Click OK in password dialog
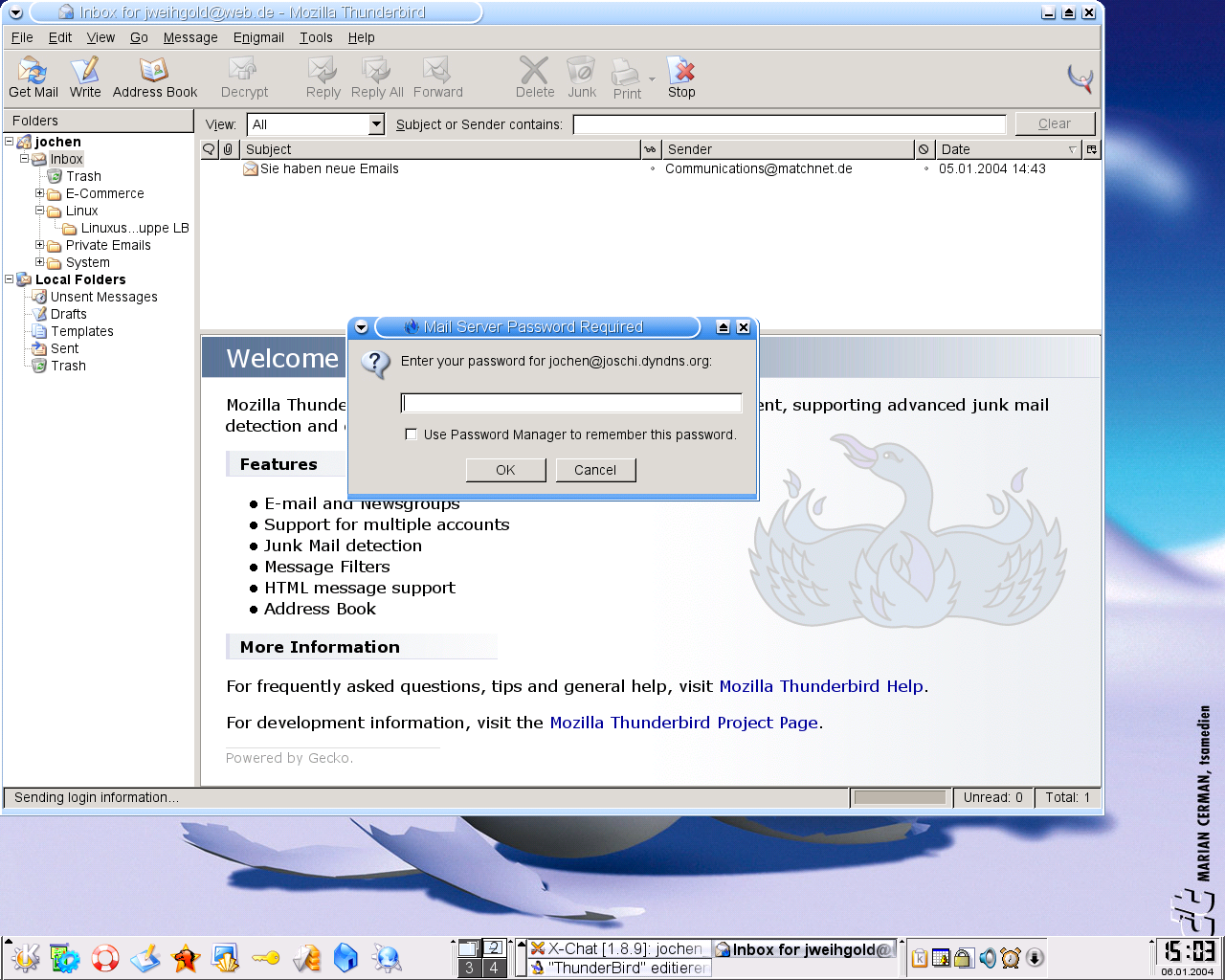 tap(505, 470)
